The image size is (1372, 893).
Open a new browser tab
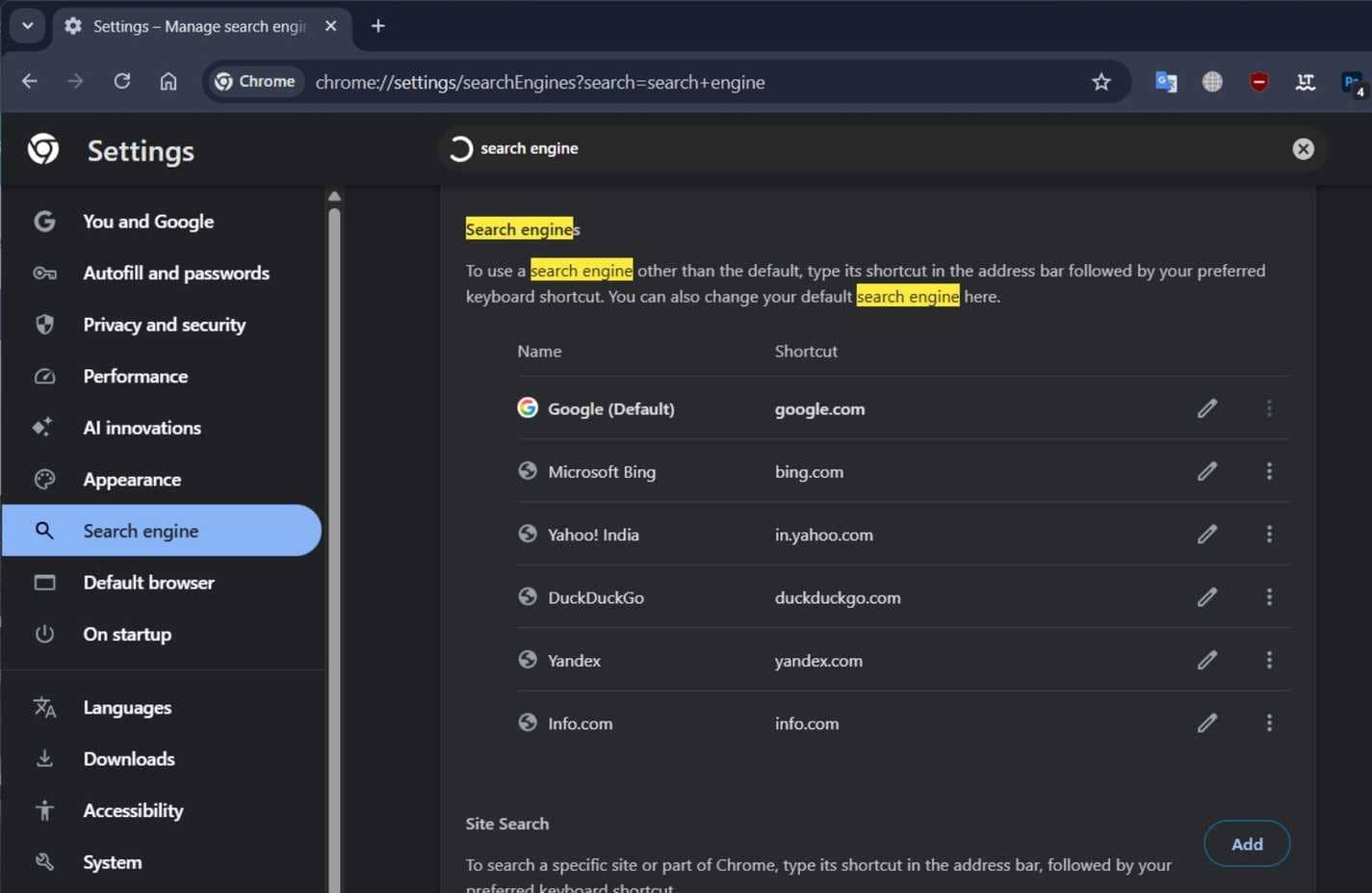[x=378, y=26]
